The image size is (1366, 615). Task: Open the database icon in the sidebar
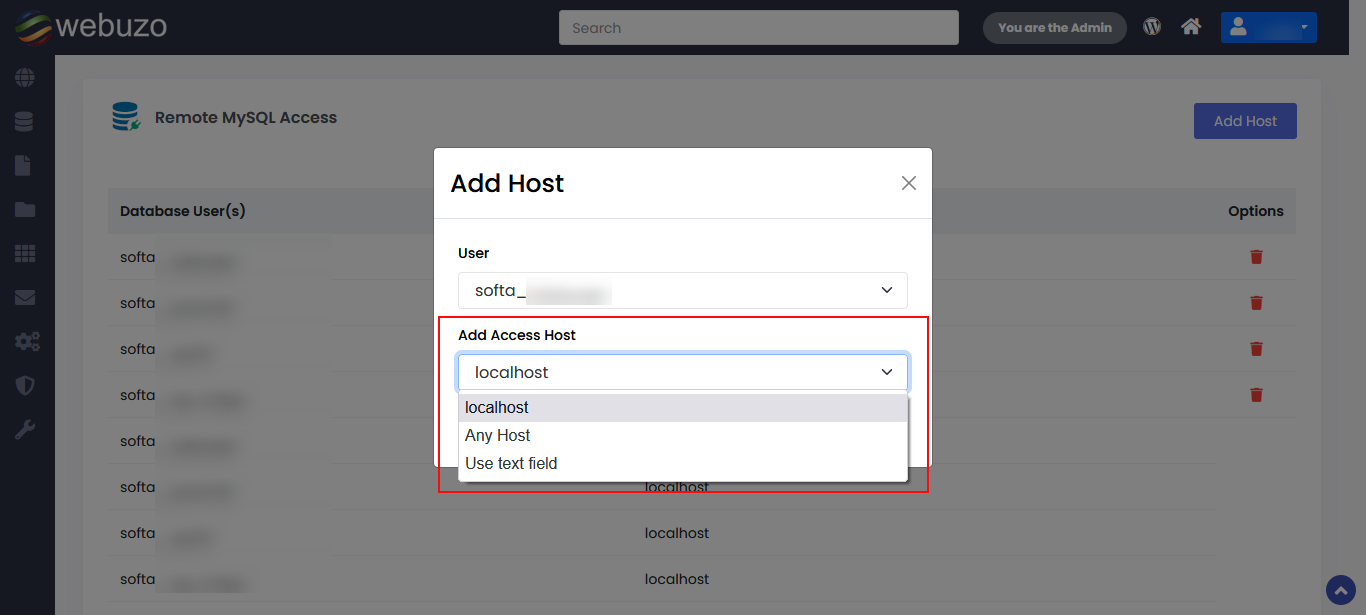coord(24,122)
